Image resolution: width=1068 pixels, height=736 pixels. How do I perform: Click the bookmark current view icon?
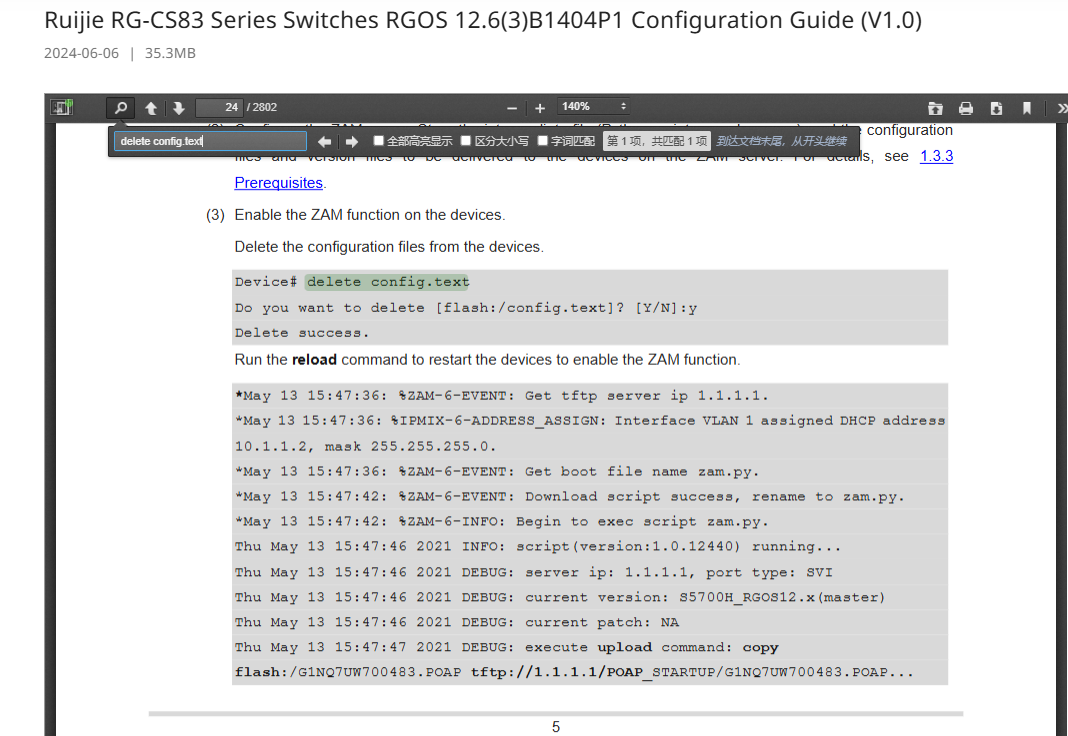coord(1027,108)
